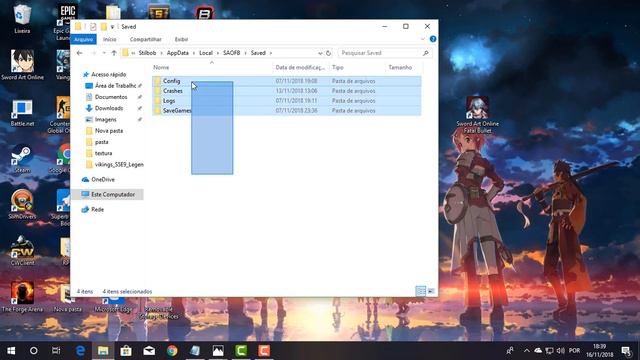Open Sword Art Online Fatal Bullet shortcut

pyautogui.click(x=477, y=115)
